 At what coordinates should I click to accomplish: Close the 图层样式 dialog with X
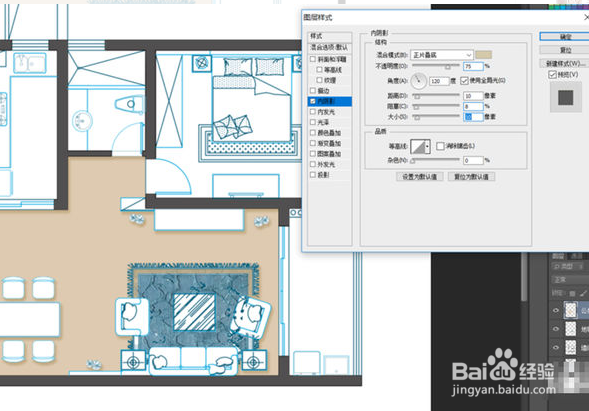586,17
